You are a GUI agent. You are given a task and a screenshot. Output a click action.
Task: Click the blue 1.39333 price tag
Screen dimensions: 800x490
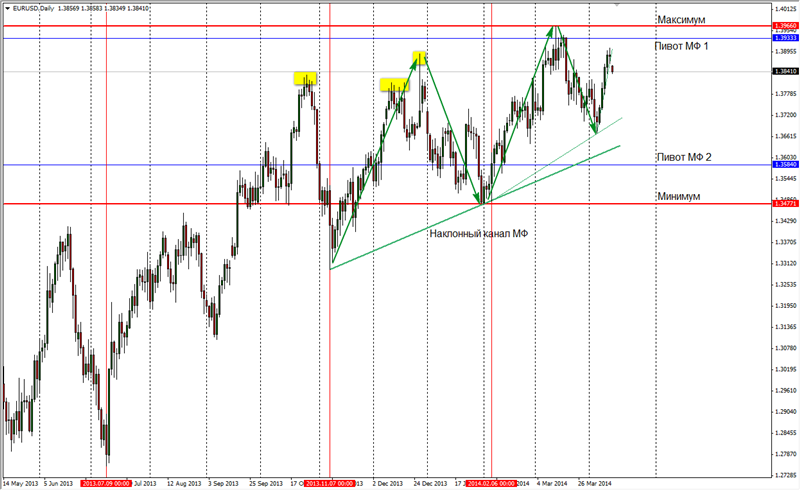786,38
